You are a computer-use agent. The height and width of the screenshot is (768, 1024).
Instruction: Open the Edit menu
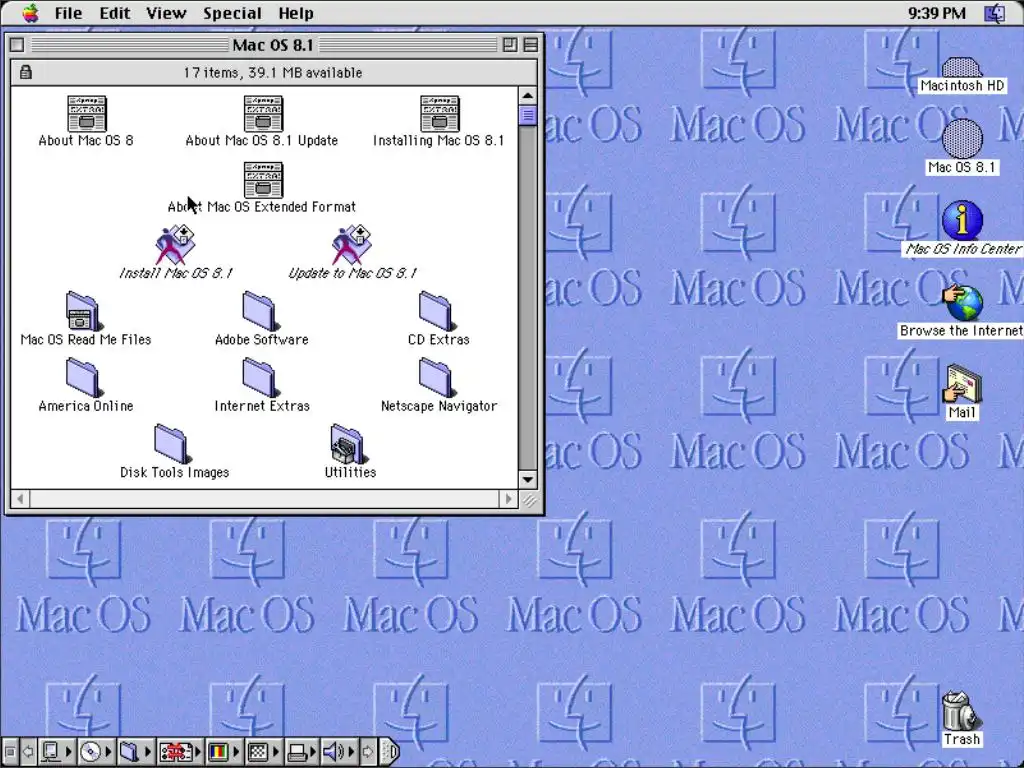114,13
